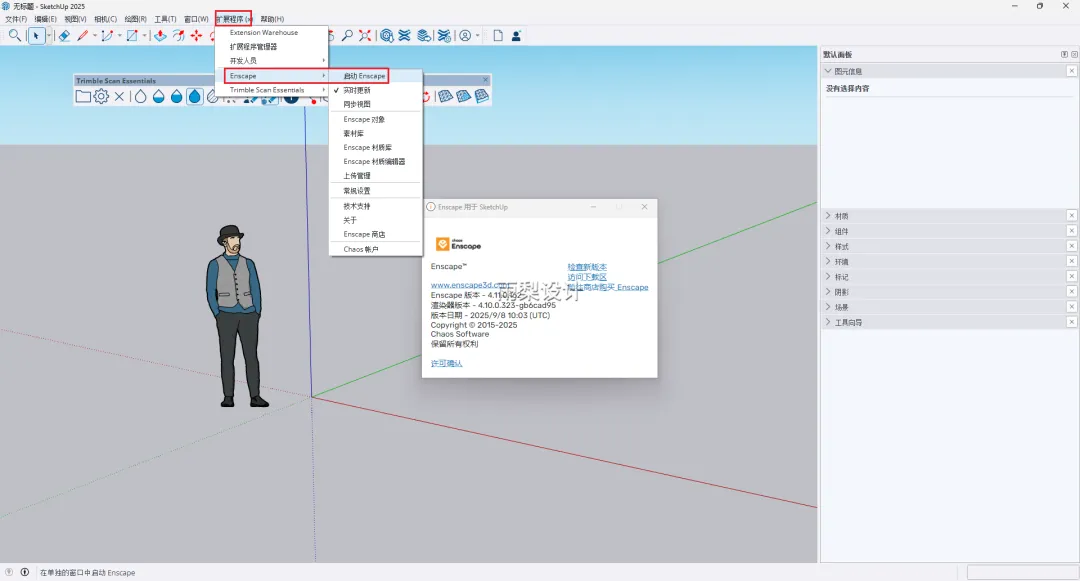Choose 扩展程序管理器 menu entry
Screen dimensions: 1080x581
click(x=271, y=46)
